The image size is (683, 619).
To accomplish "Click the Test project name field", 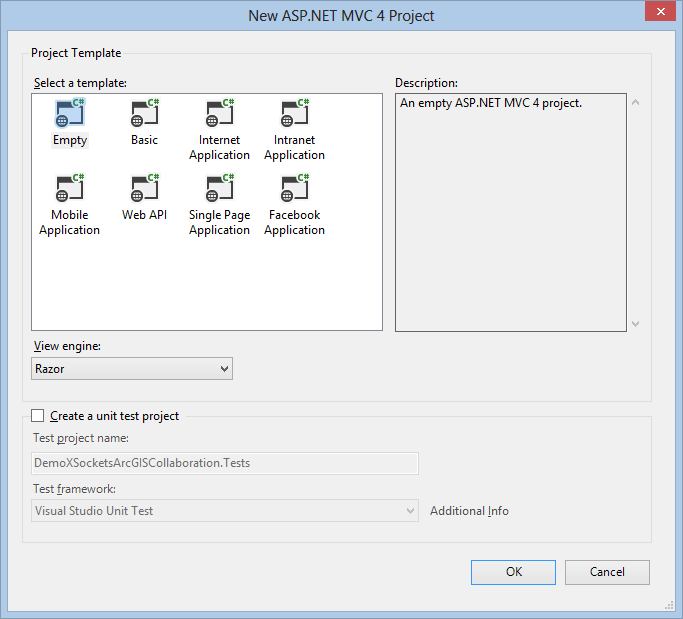I will click(x=225, y=463).
